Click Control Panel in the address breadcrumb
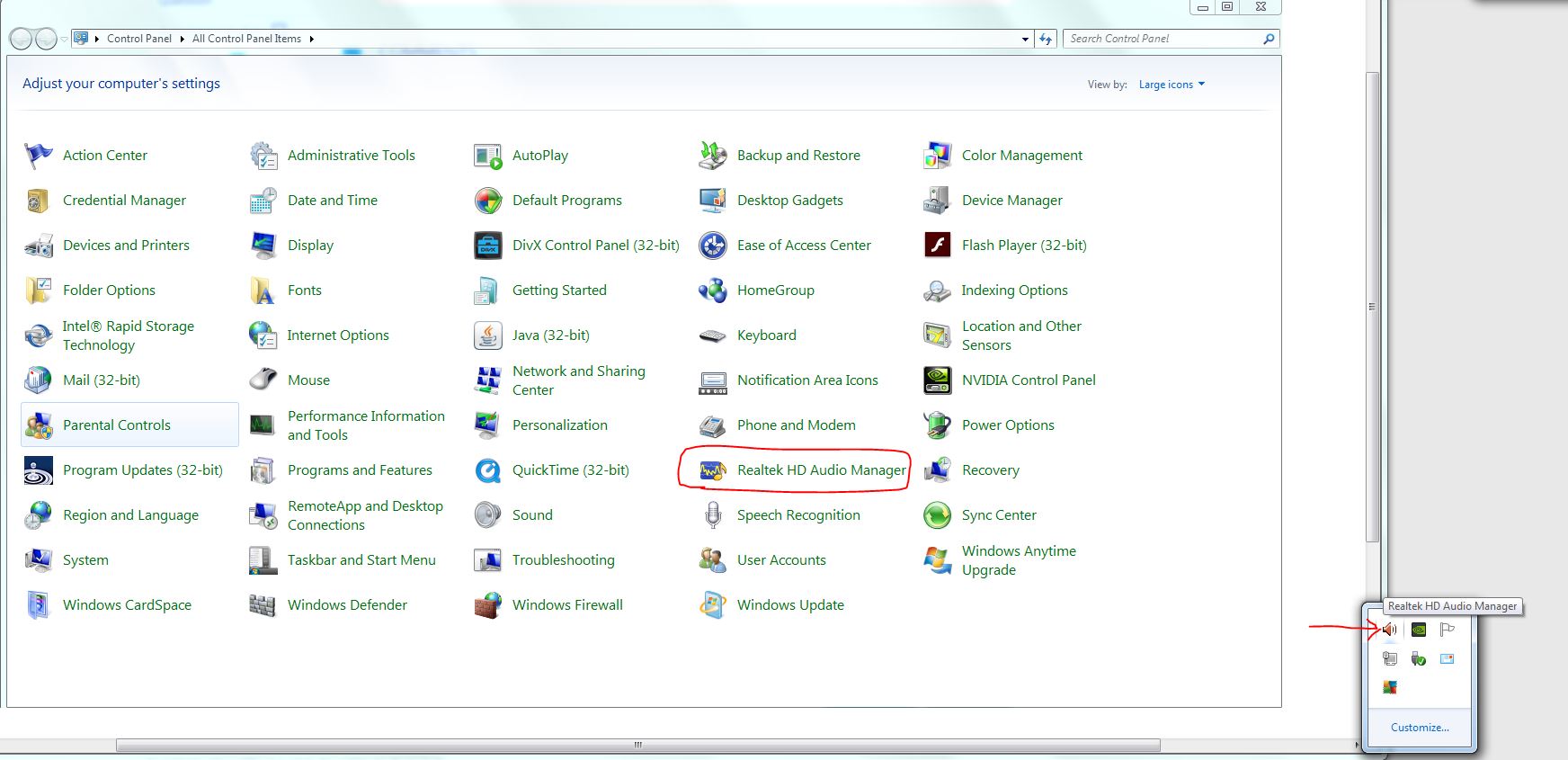This screenshot has width=1568, height=760. (139, 39)
